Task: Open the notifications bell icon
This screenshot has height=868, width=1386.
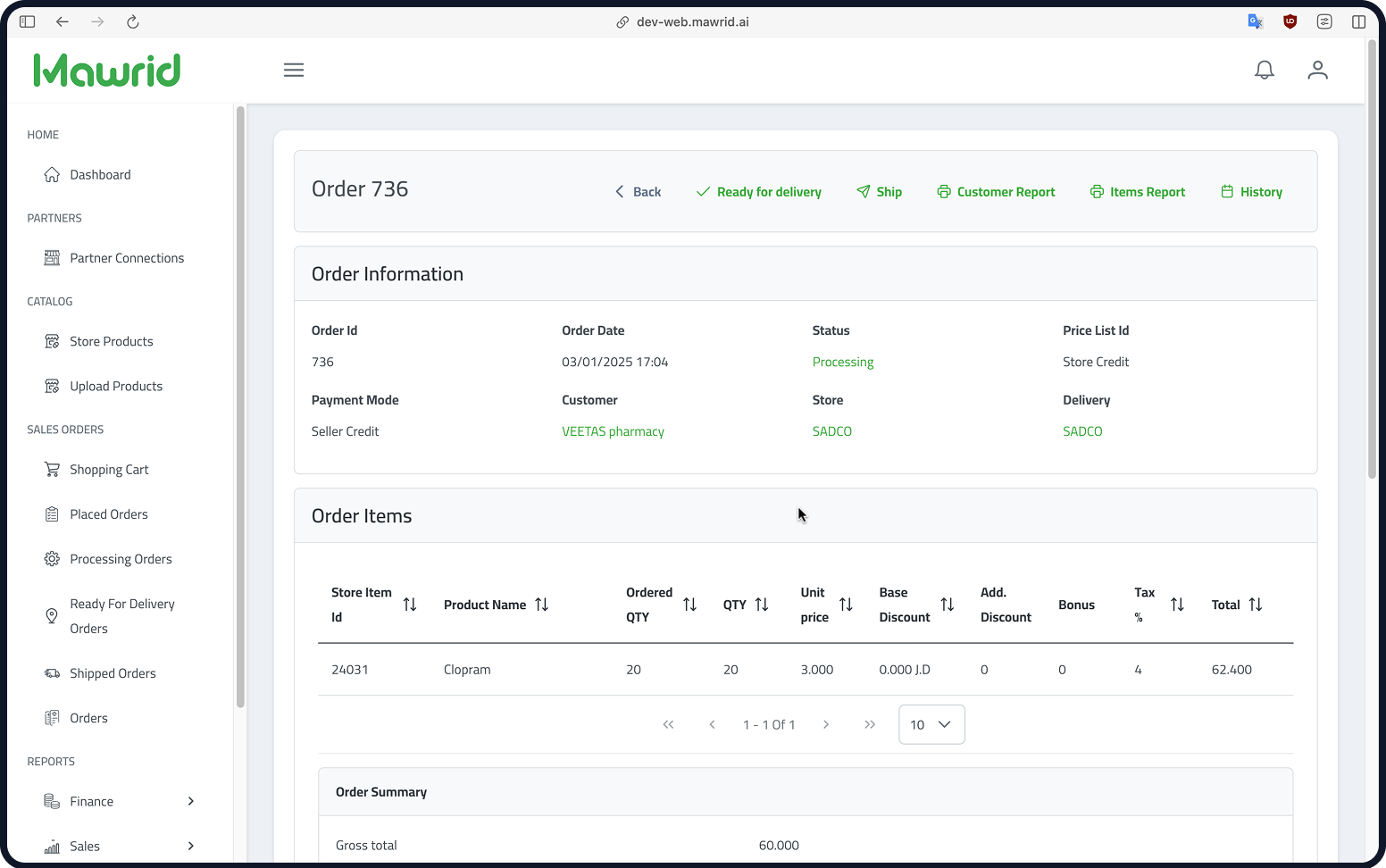Action: (1264, 70)
